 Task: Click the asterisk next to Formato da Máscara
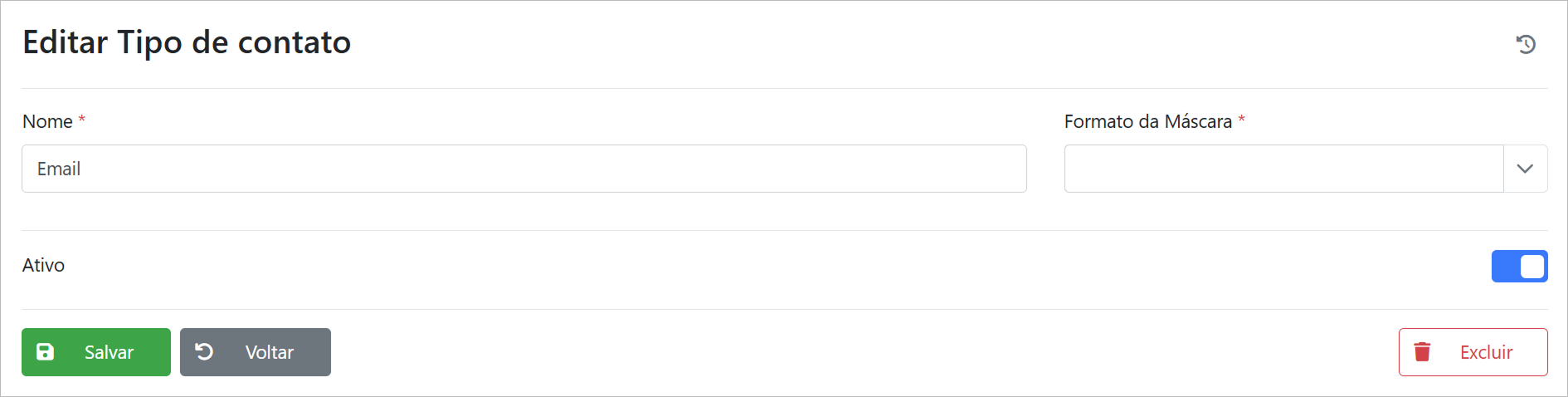pos(1241,120)
